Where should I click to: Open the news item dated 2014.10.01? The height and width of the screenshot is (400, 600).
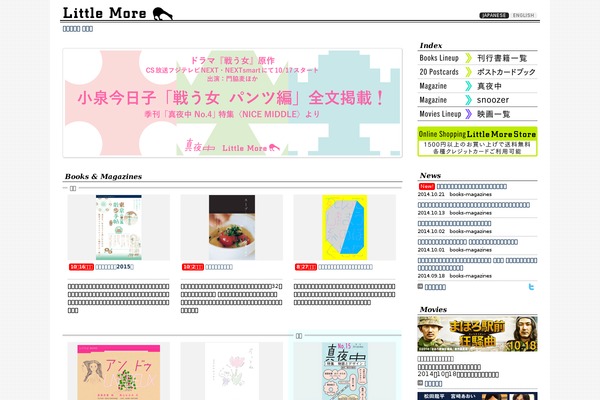coord(468,242)
